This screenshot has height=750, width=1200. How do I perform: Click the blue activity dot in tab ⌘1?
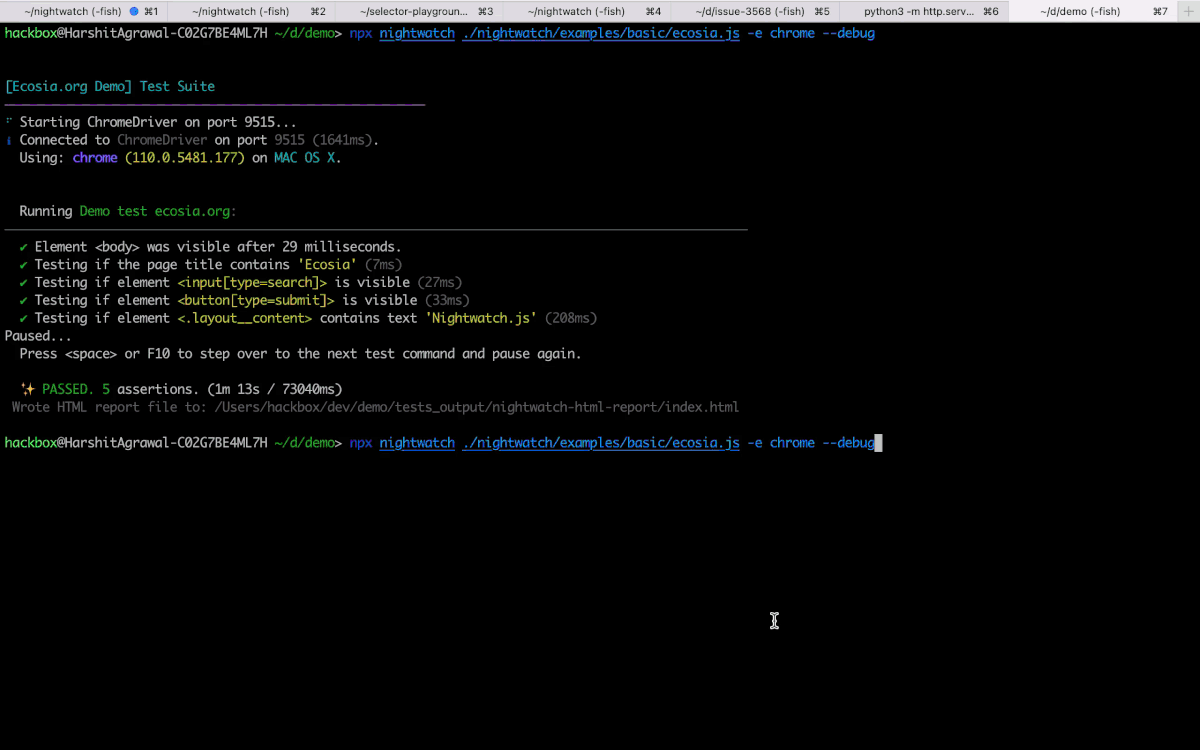(134, 11)
